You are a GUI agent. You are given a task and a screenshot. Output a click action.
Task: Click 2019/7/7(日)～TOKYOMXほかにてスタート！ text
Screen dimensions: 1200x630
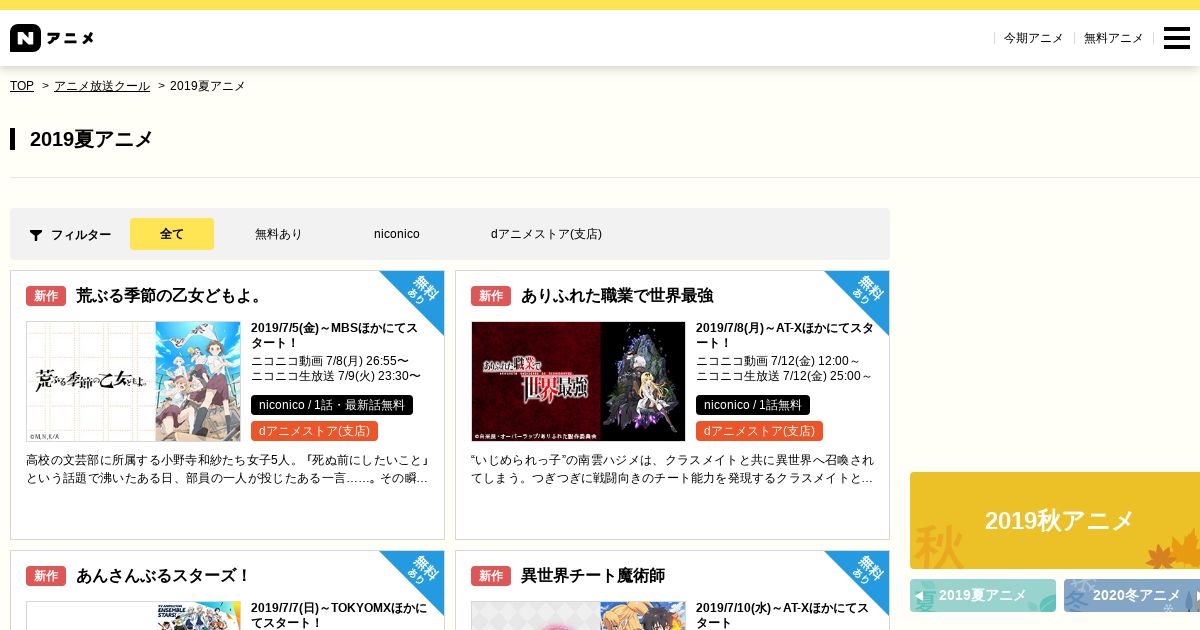pyautogui.click(x=339, y=615)
